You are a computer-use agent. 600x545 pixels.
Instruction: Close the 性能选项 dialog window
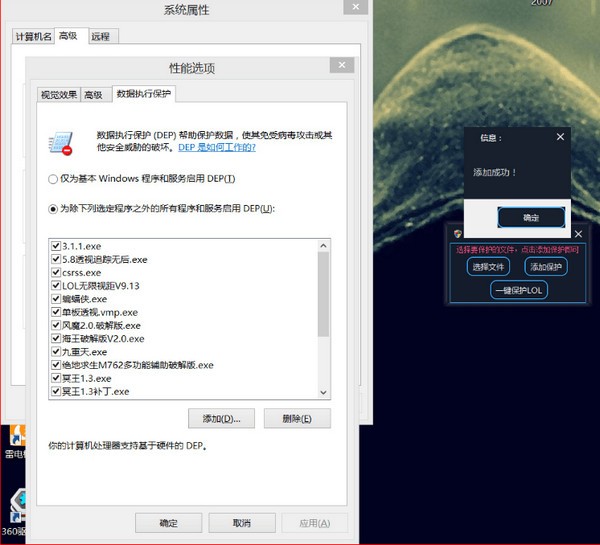[340, 67]
